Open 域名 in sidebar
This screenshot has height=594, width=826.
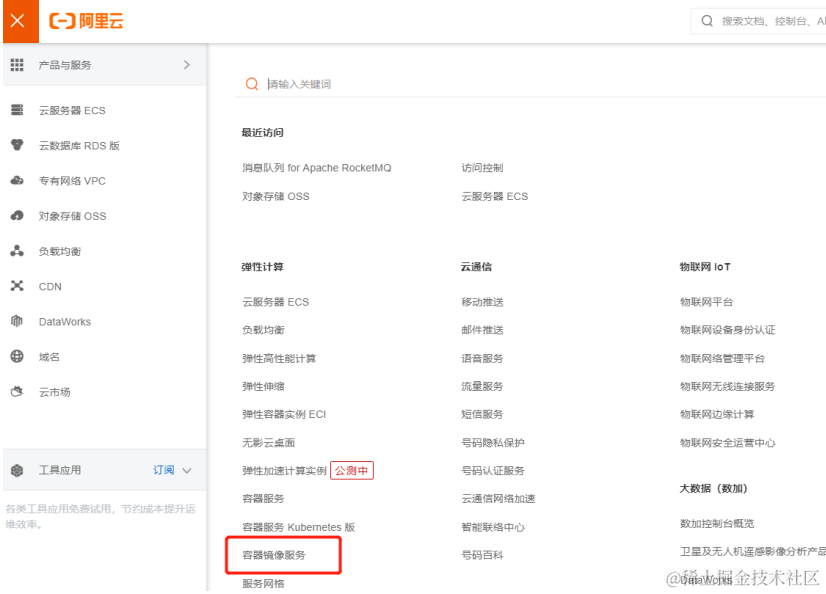point(49,357)
